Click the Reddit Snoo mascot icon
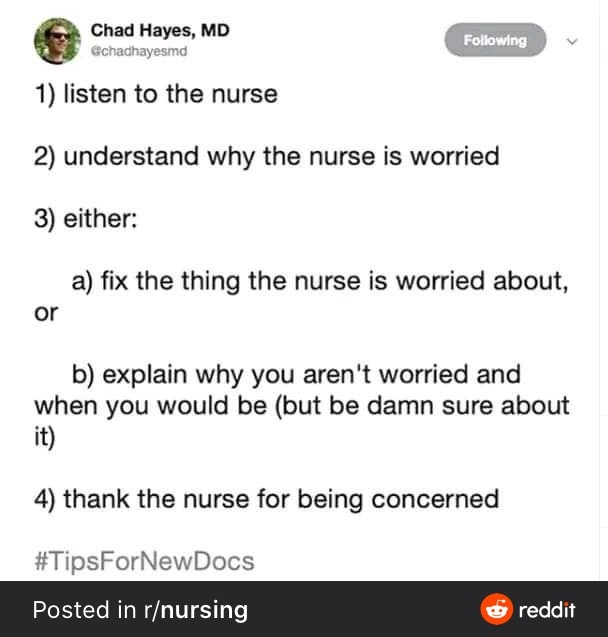This screenshot has height=637, width=608. tap(496, 609)
